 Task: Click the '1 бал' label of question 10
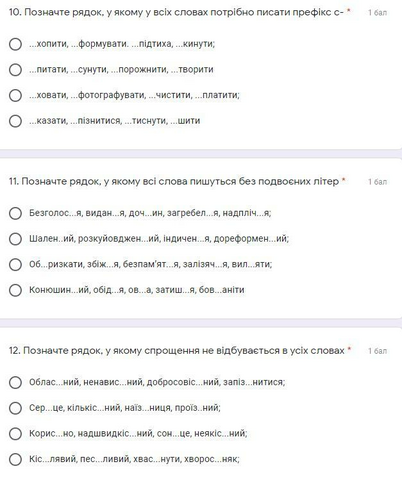click(x=378, y=13)
